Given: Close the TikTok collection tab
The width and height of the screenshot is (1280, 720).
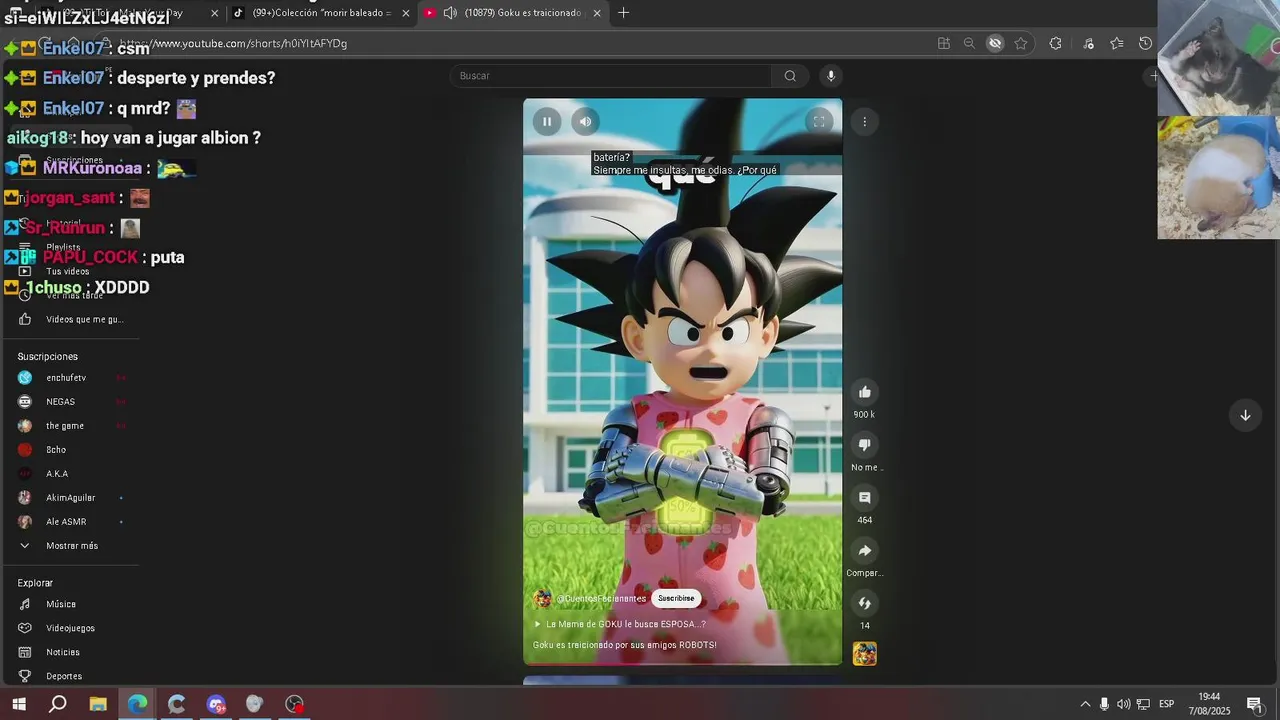Looking at the screenshot, I should pos(405,13).
